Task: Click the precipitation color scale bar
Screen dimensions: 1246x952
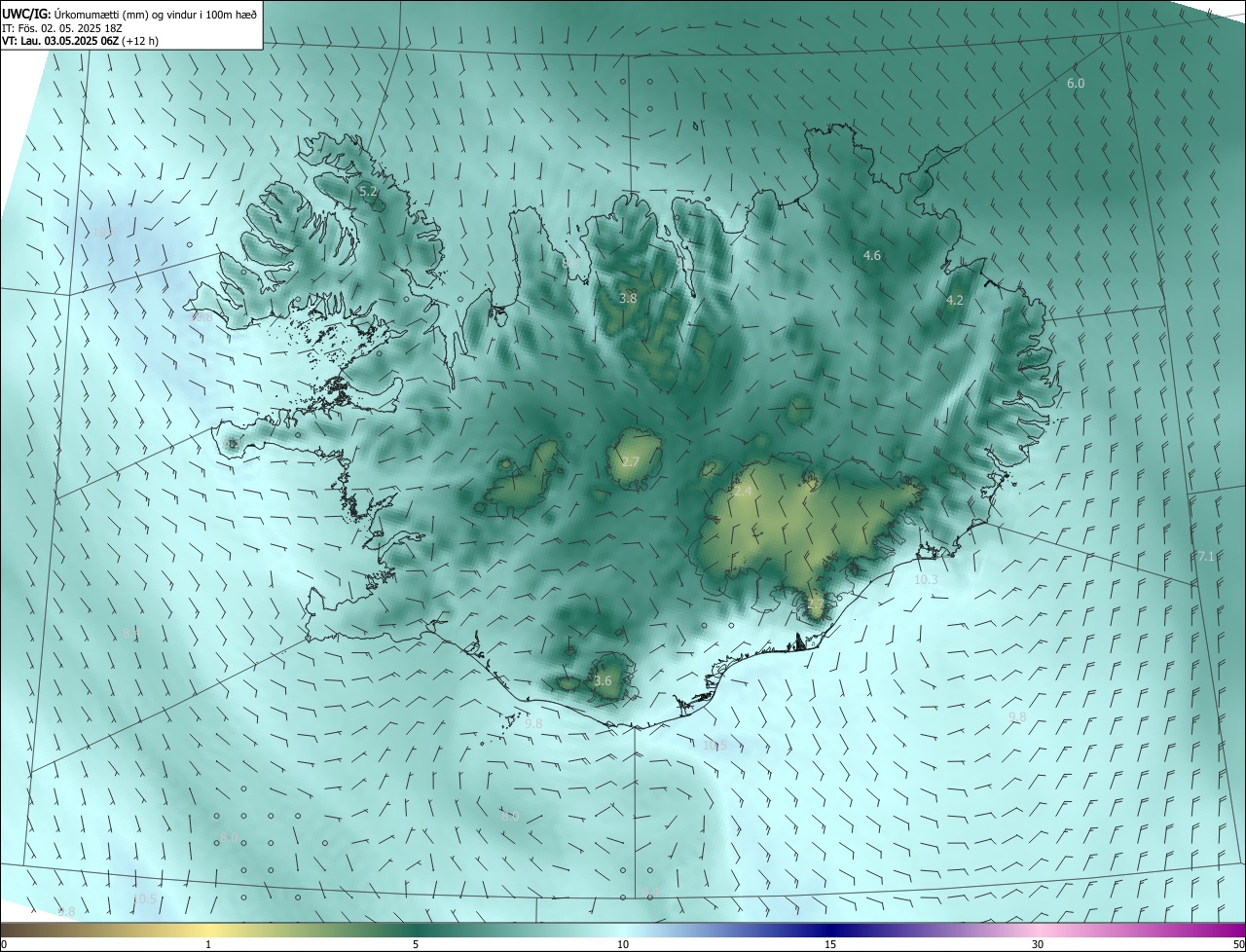Action: point(623,930)
